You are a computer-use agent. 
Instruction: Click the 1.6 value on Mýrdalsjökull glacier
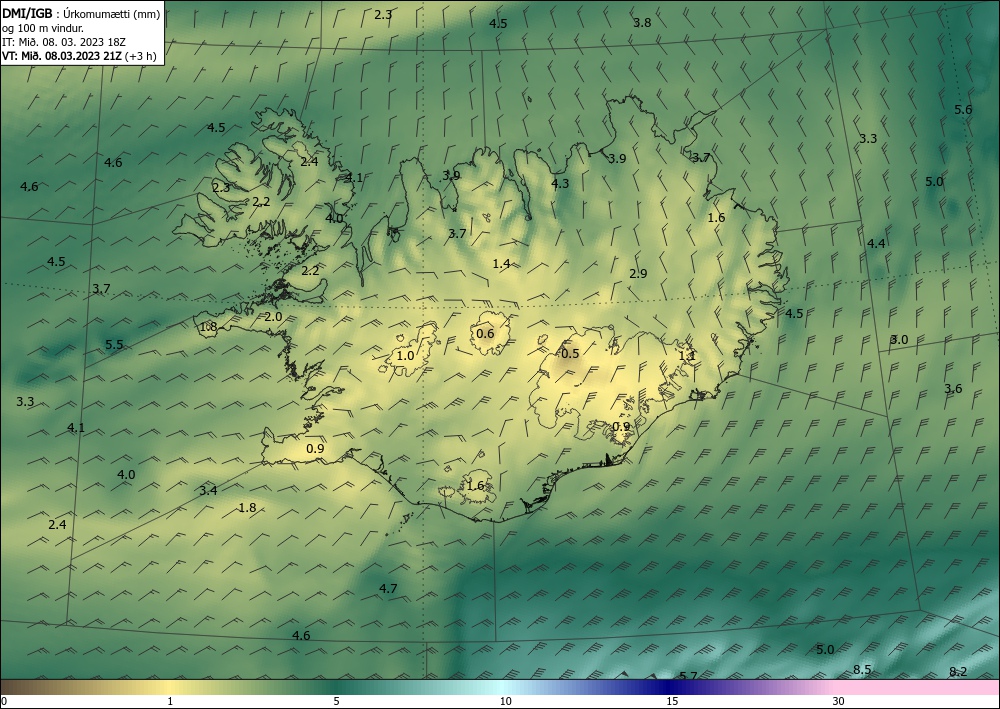coord(475,486)
